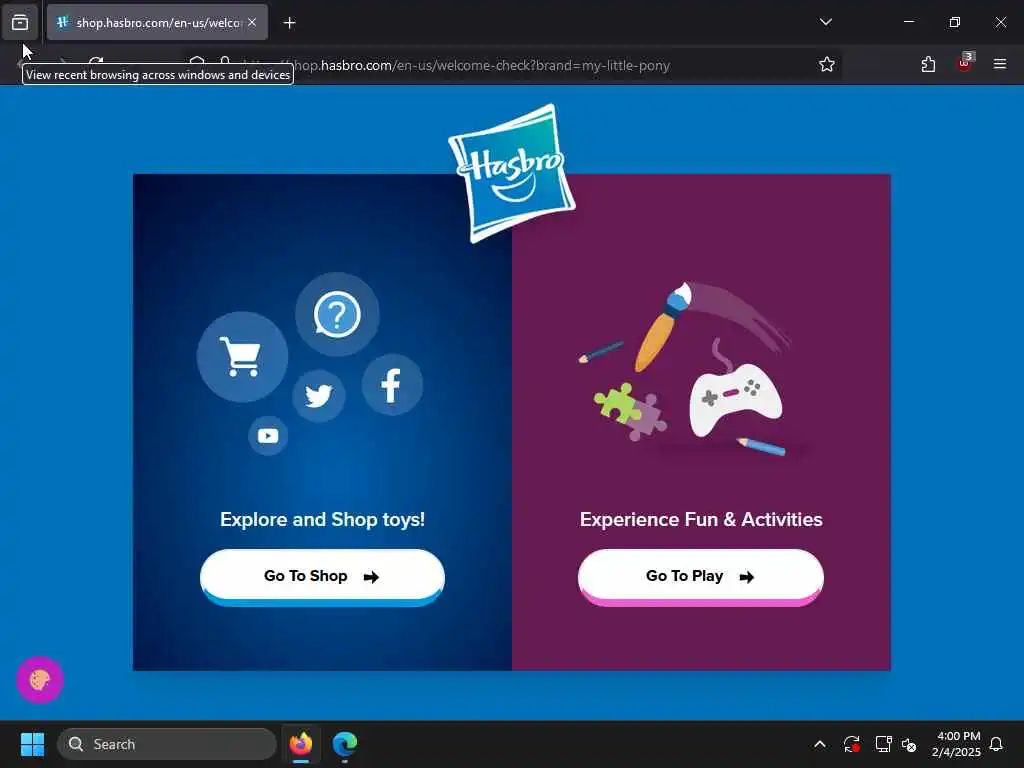Viewport: 1024px width, 768px height.
Task: Click the taskbar Search box
Action: coord(167,744)
